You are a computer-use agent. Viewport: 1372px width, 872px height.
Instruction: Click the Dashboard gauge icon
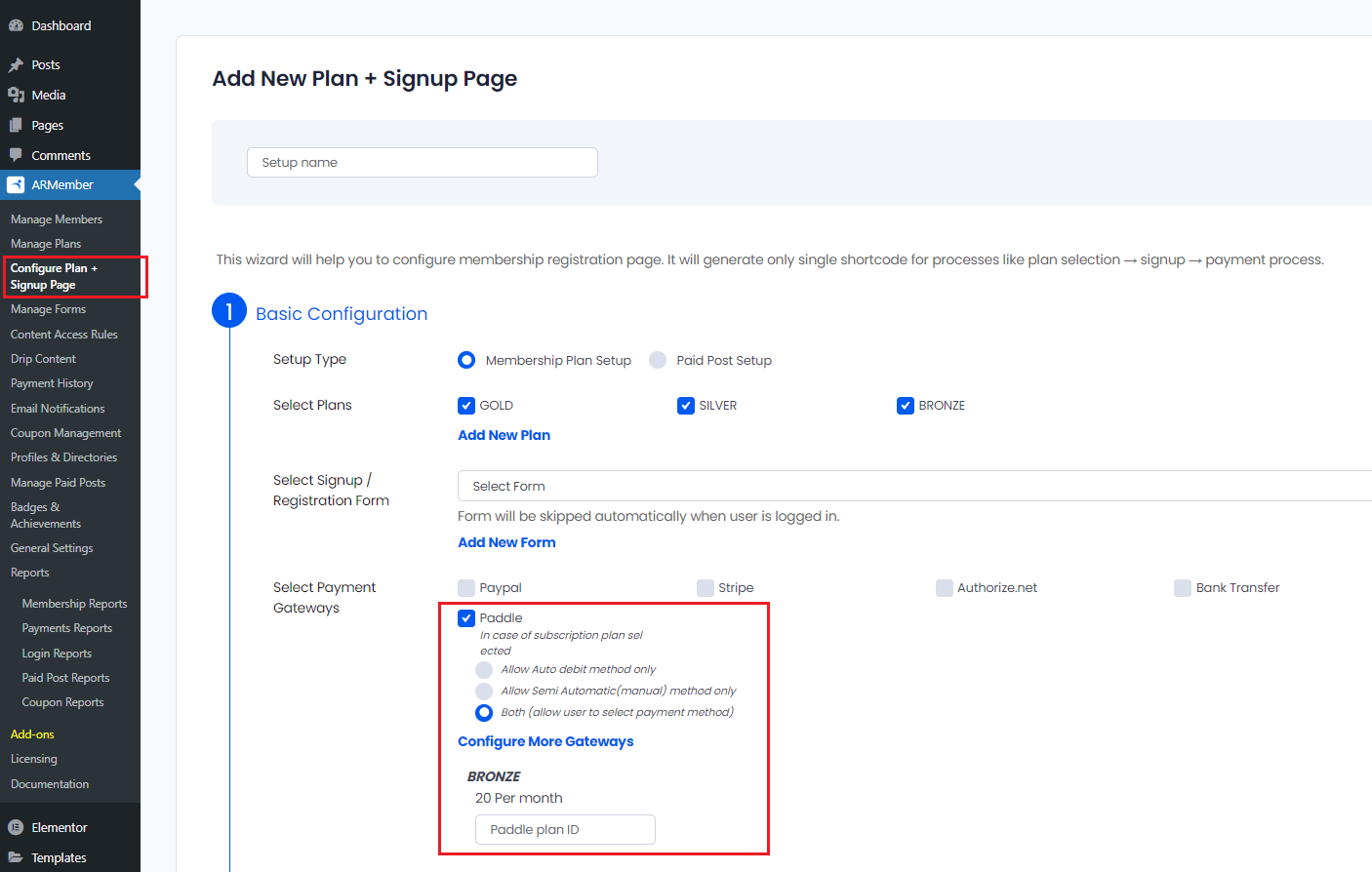pyautogui.click(x=16, y=25)
